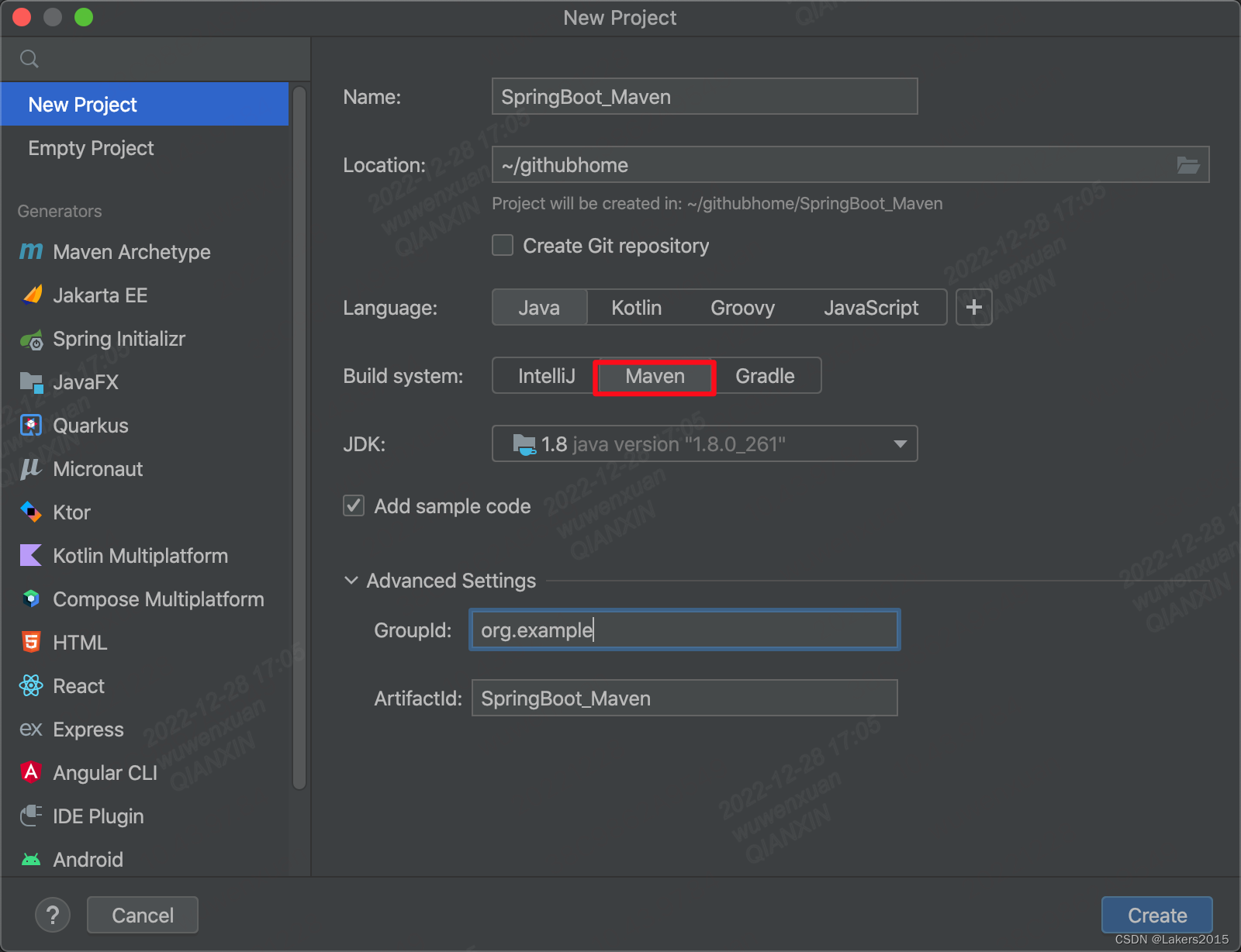Open the JDK version dropdown
The width and height of the screenshot is (1241, 952).
(900, 444)
